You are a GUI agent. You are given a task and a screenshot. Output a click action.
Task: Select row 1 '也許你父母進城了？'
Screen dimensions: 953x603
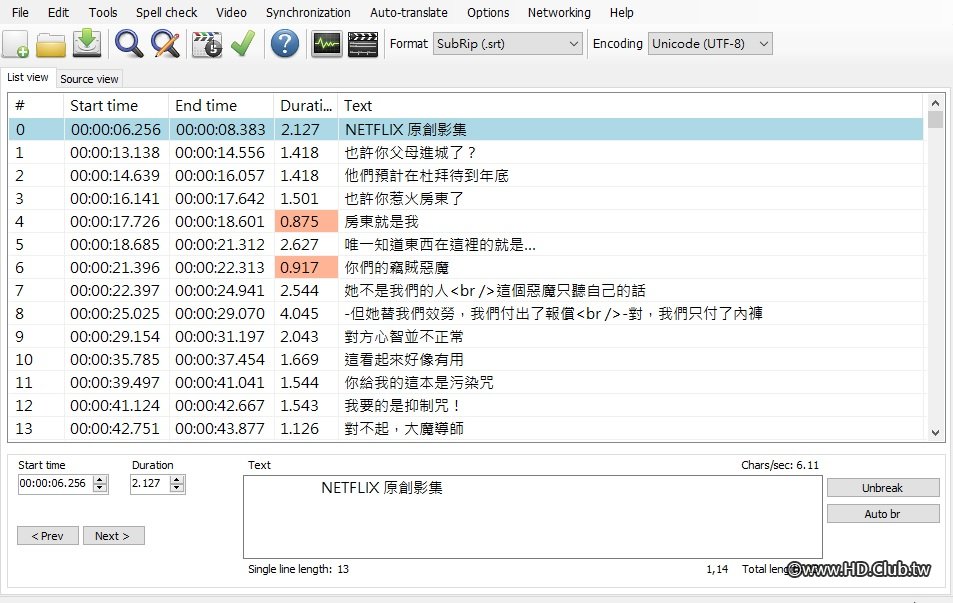point(466,153)
